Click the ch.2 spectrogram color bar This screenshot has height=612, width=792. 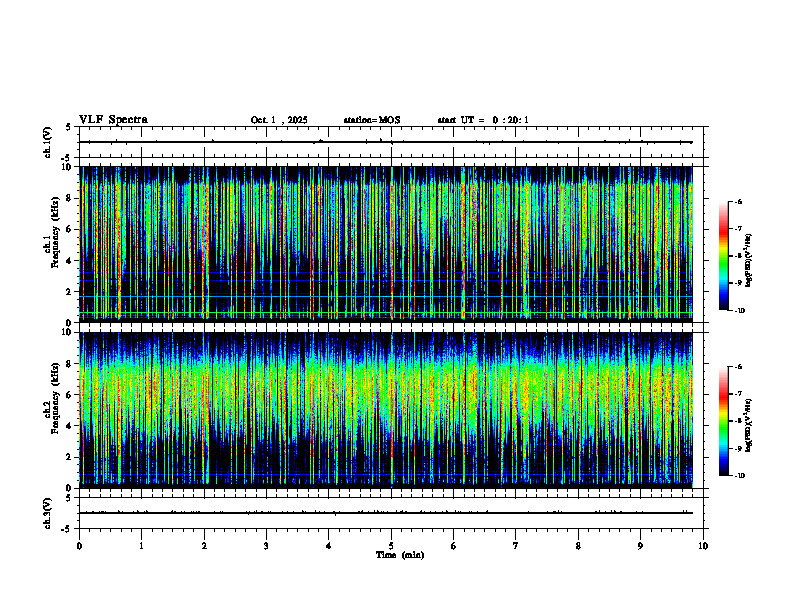[723, 421]
